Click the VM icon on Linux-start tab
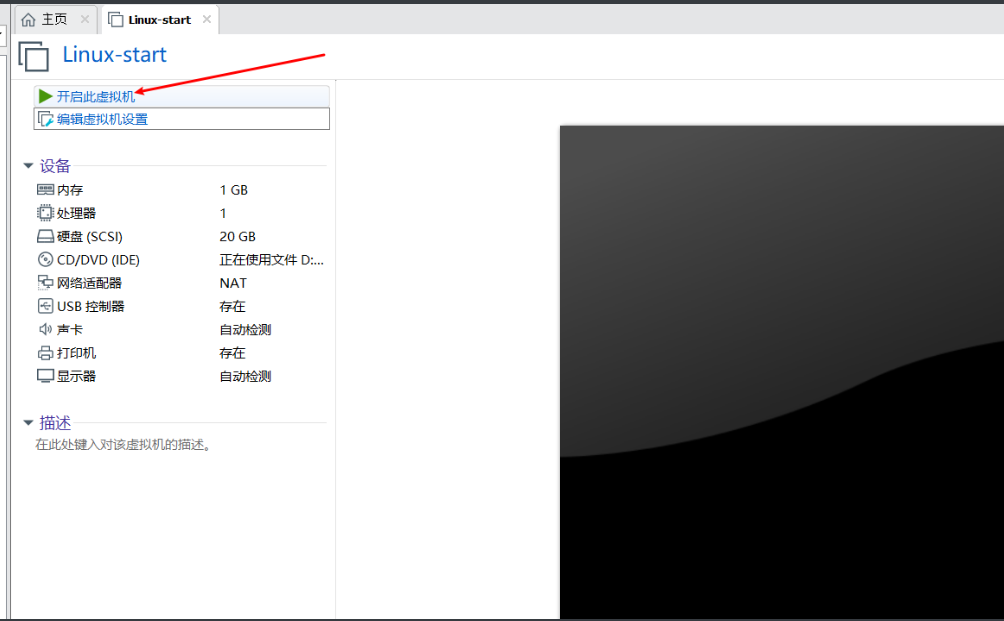The height and width of the screenshot is (621, 1004). coord(116,20)
